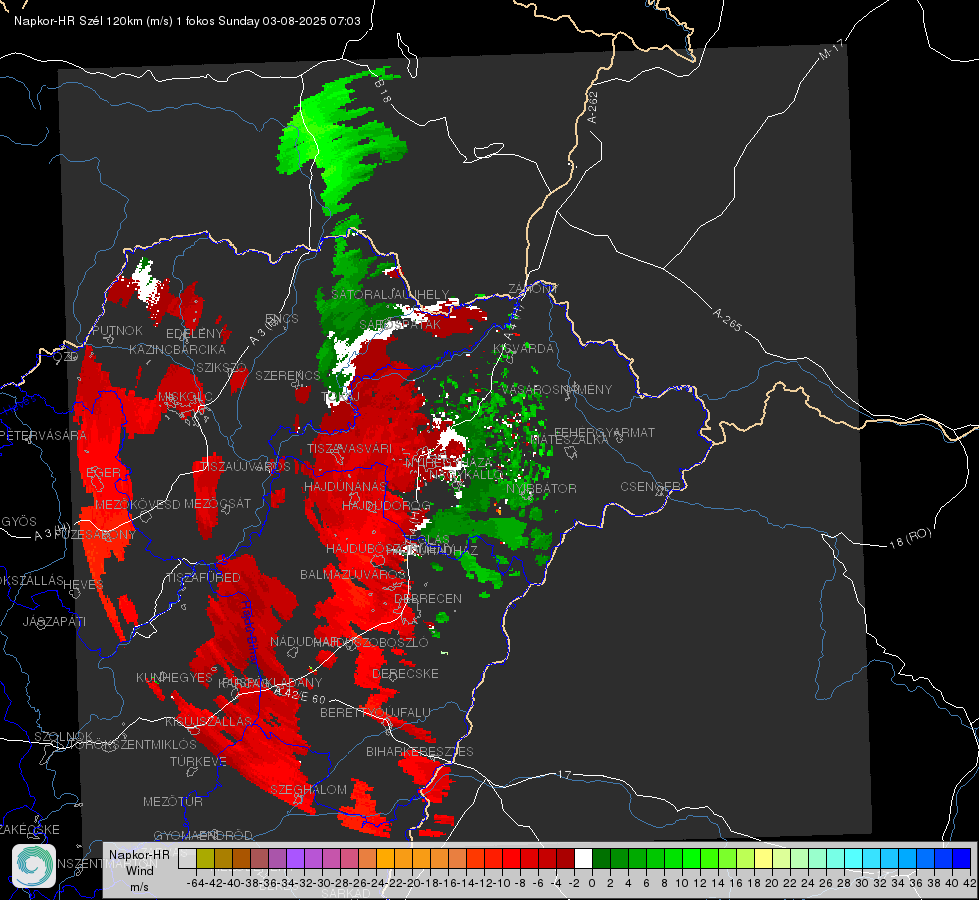The width and height of the screenshot is (979, 900).
Task: Click the SAROSPATAK town label
Action: click(x=400, y=325)
